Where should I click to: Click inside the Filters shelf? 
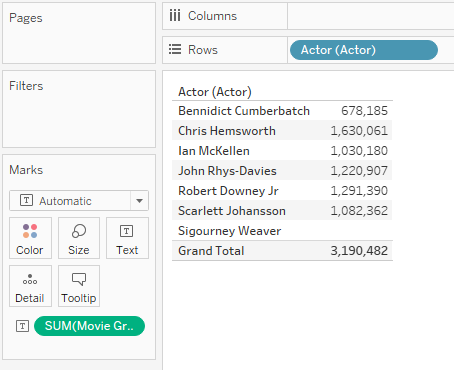point(79,109)
